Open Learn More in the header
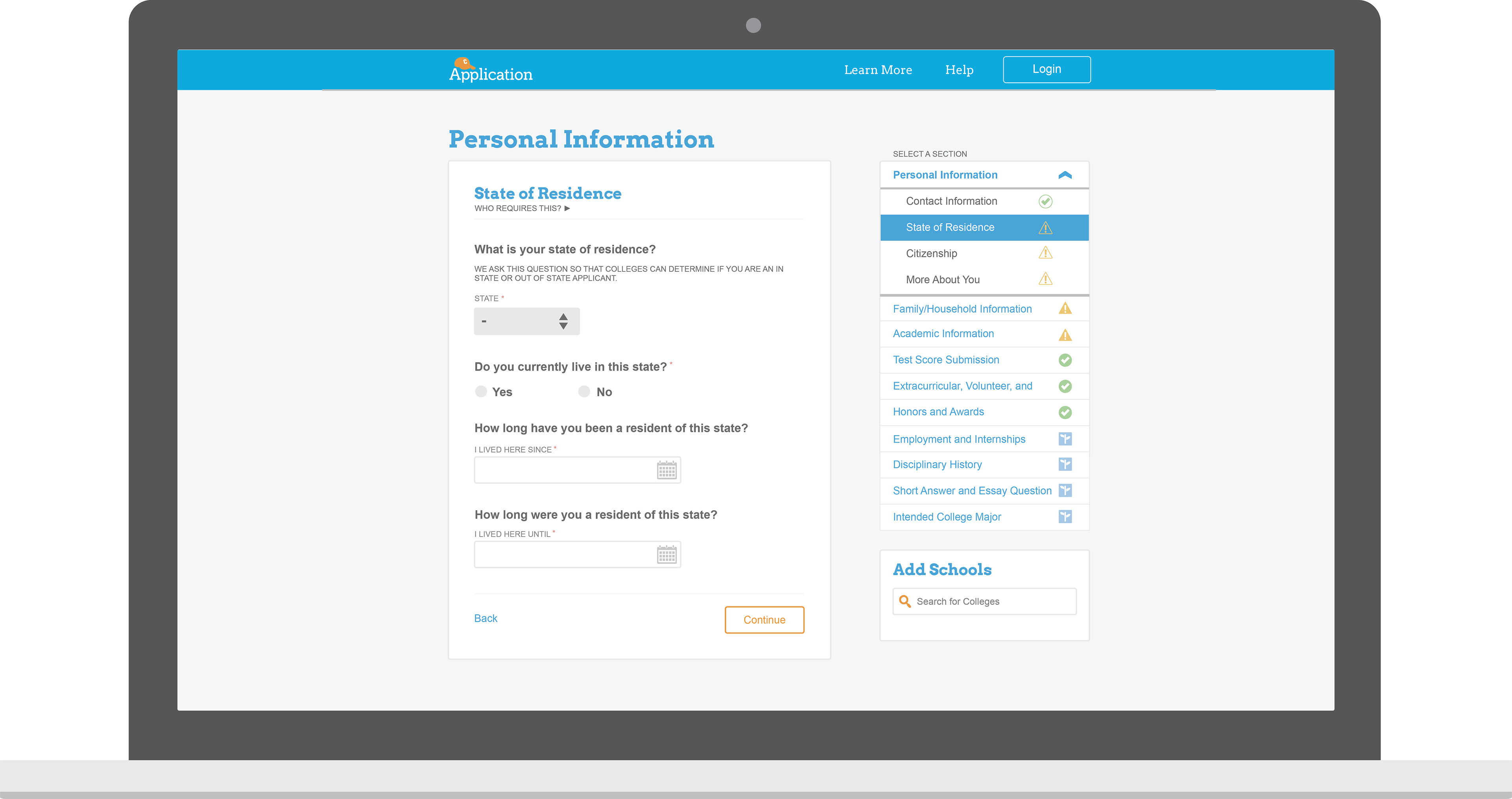Image resolution: width=1512 pixels, height=799 pixels. click(878, 70)
